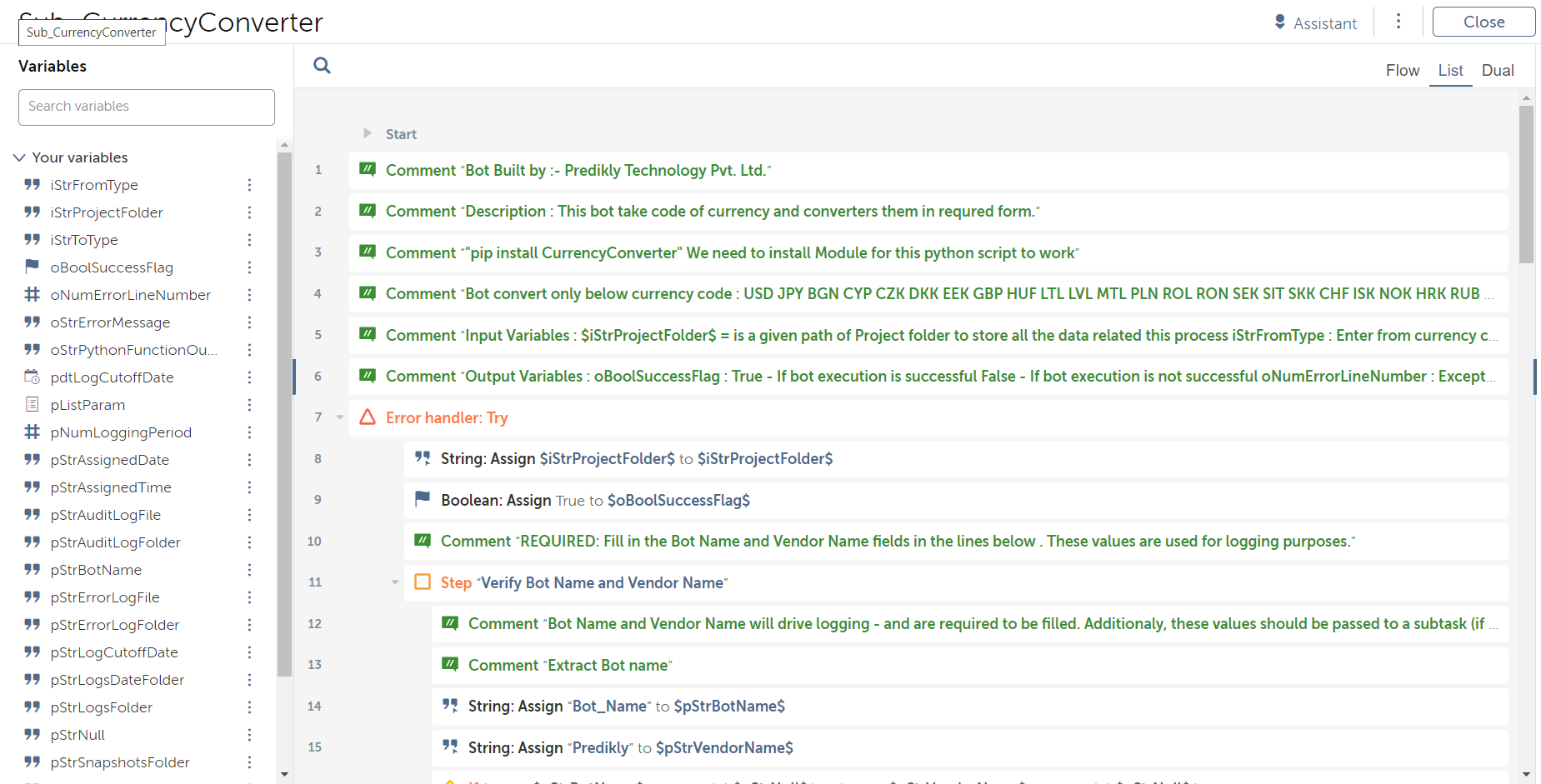Collapse the Error handler Try block

tap(340, 417)
